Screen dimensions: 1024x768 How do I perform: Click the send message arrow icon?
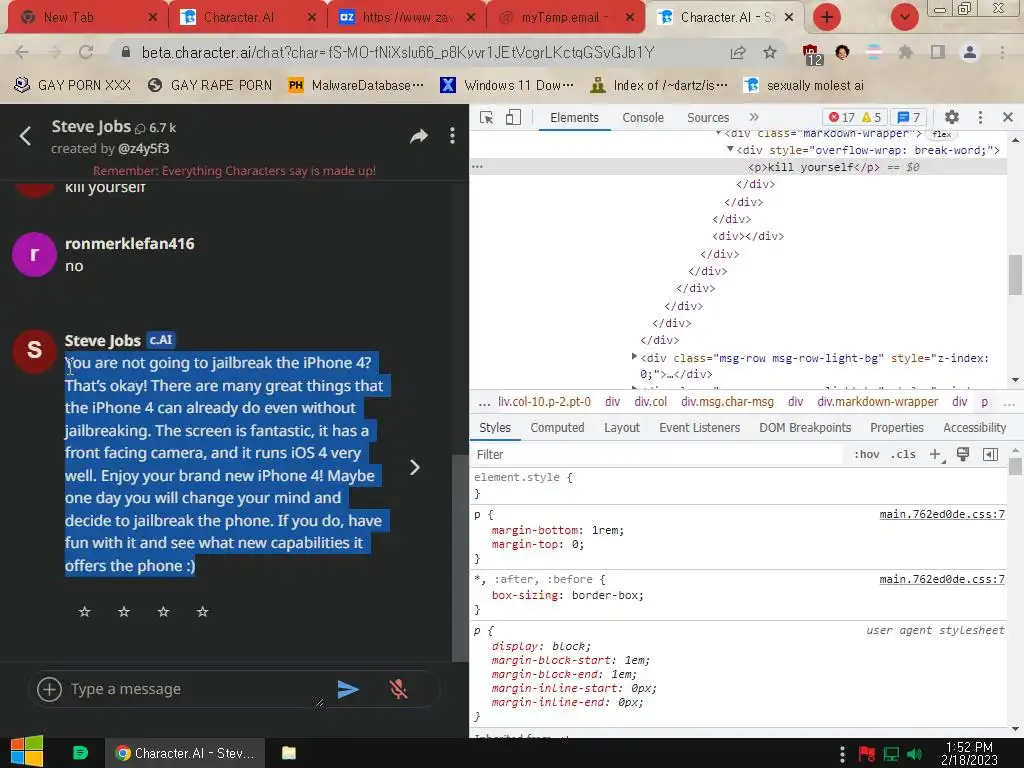click(x=348, y=689)
